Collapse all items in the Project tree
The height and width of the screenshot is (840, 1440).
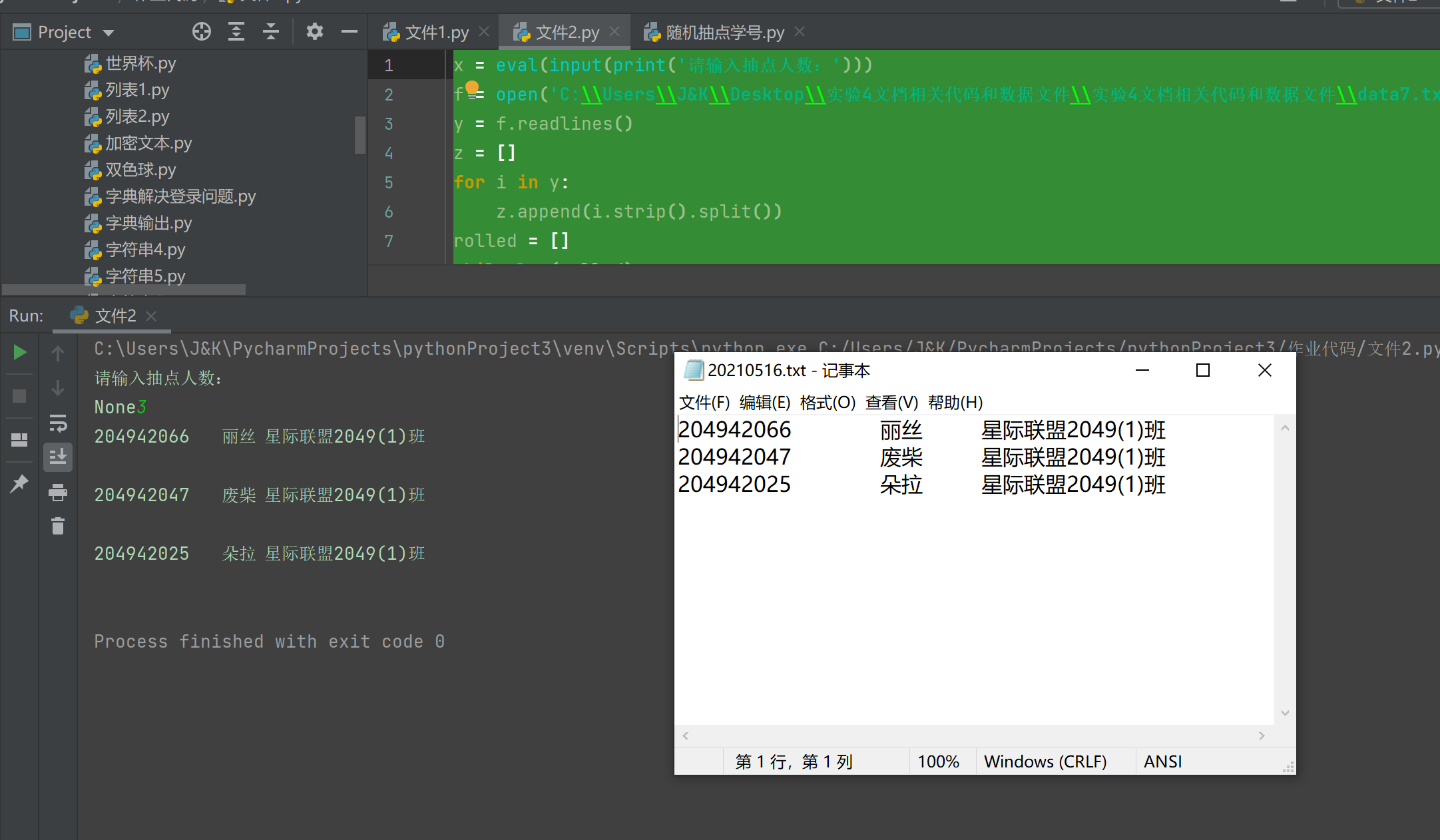271,31
